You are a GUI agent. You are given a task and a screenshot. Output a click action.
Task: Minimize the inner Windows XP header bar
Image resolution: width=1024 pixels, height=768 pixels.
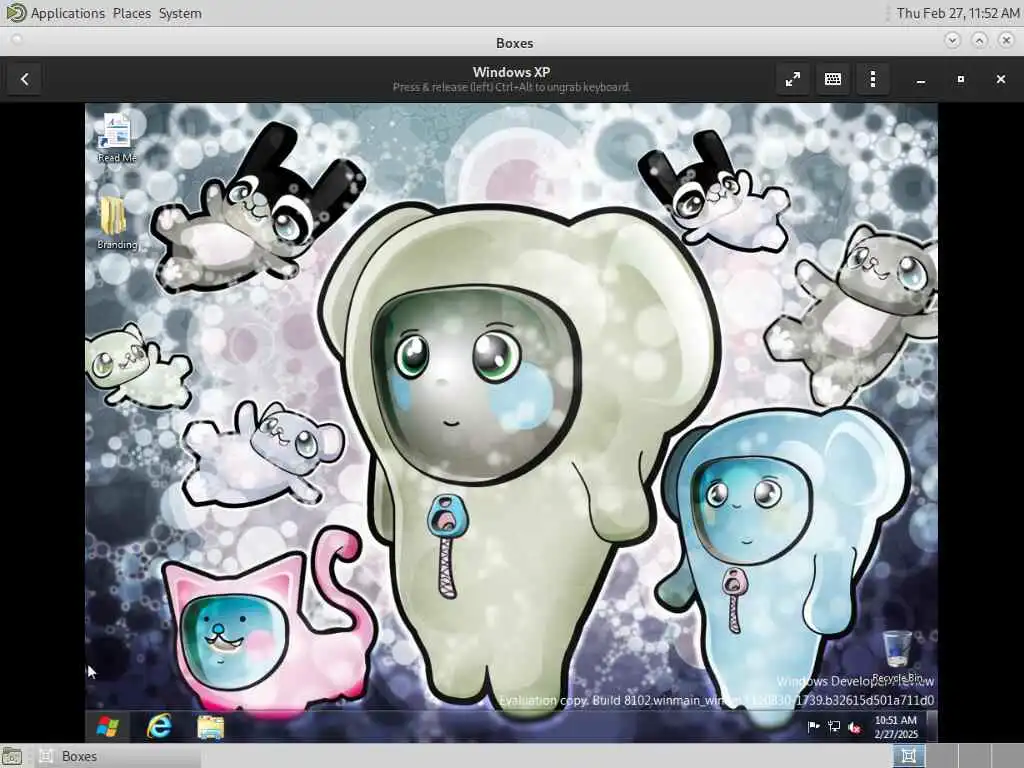click(x=921, y=79)
